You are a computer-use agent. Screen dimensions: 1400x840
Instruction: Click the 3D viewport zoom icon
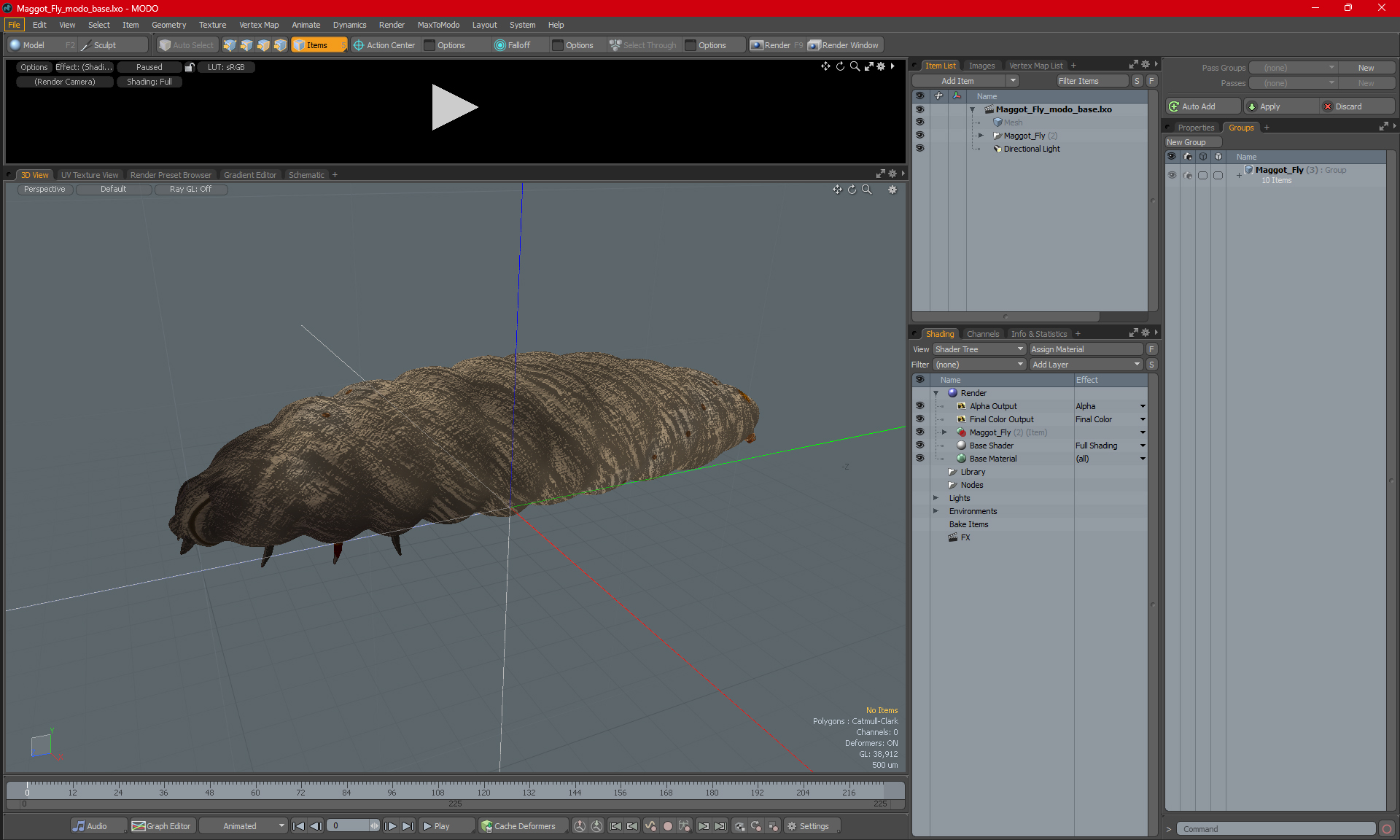tap(867, 190)
